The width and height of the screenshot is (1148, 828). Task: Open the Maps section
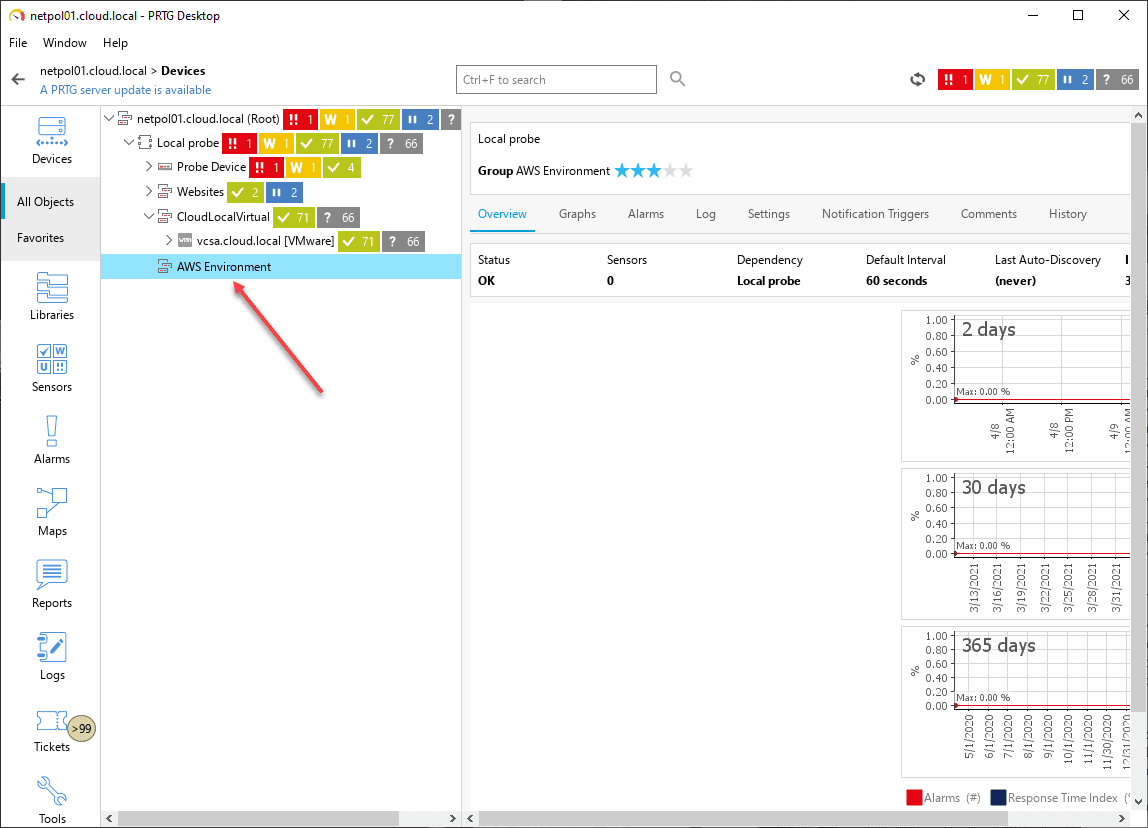click(51, 512)
